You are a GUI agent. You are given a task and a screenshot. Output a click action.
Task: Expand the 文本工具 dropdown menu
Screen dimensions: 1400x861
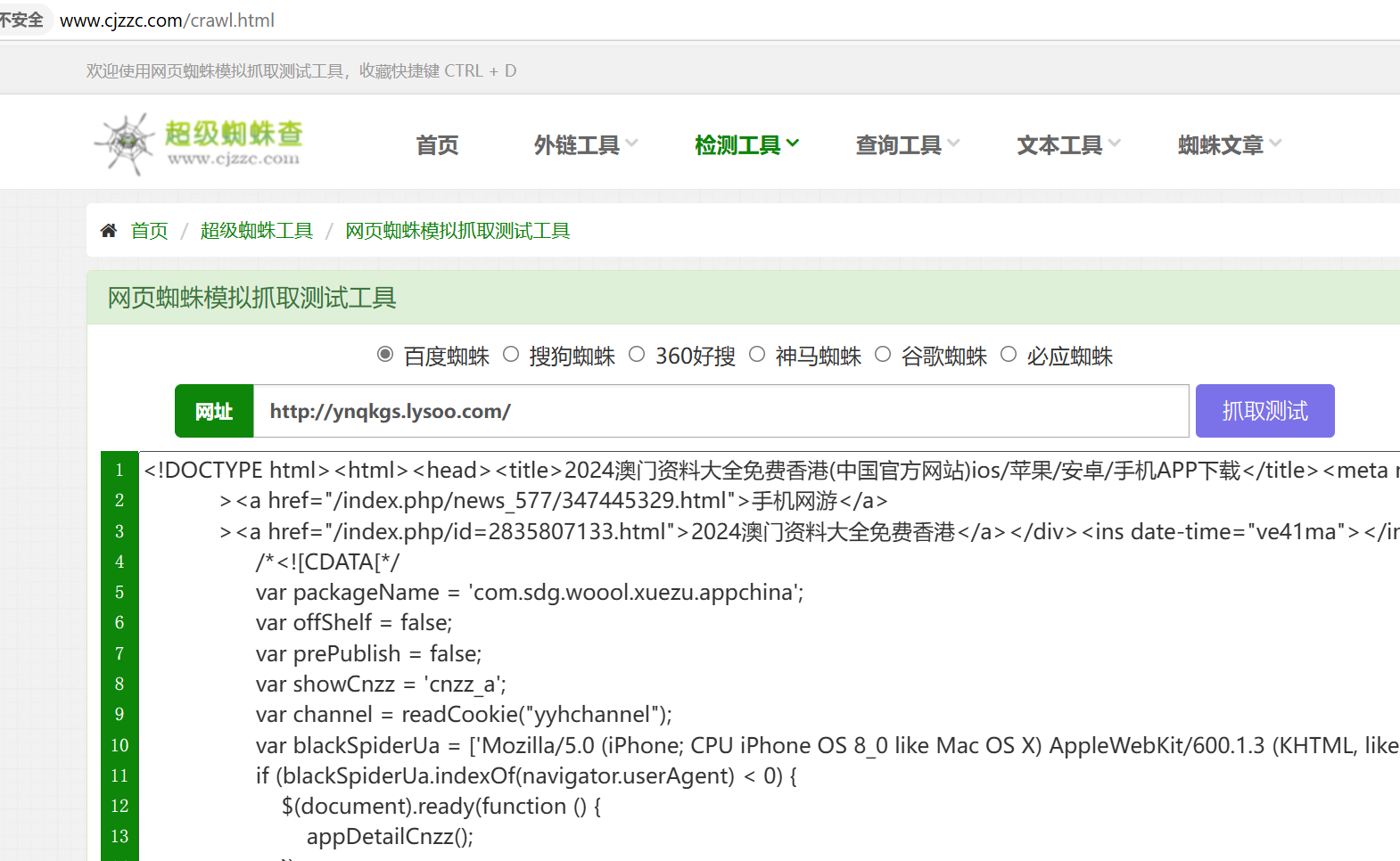point(1069,144)
